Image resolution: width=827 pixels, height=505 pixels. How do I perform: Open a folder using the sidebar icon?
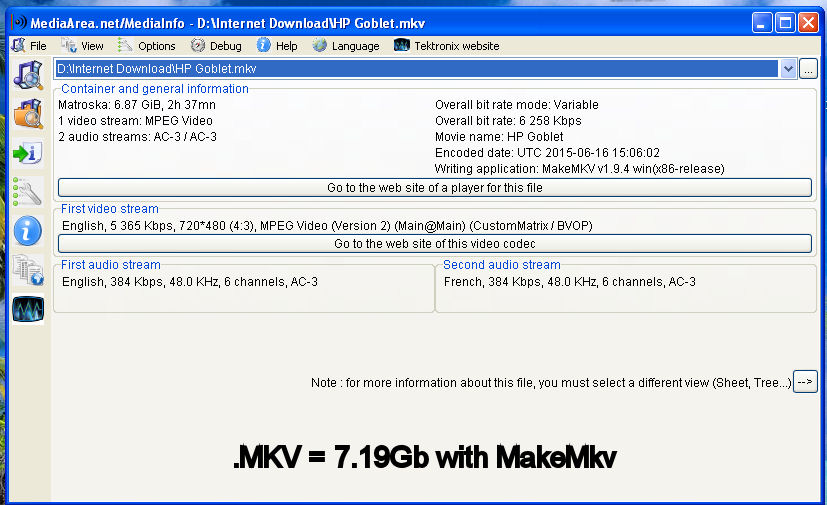pos(28,113)
